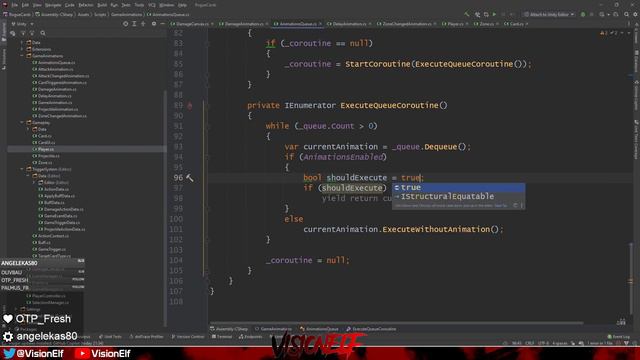Click the Build hammer icon in toolbar
The width and height of the screenshot is (640, 360).
pos(467,14)
